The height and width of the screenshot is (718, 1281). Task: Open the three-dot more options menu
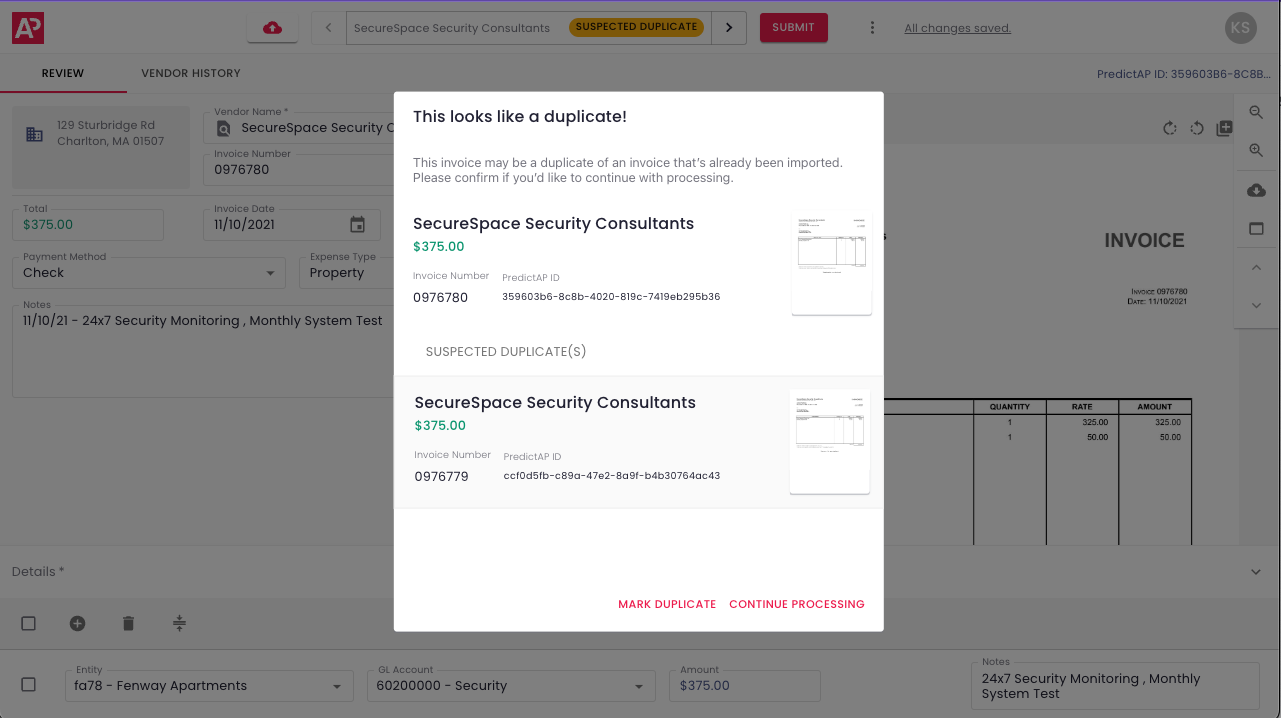tap(872, 28)
